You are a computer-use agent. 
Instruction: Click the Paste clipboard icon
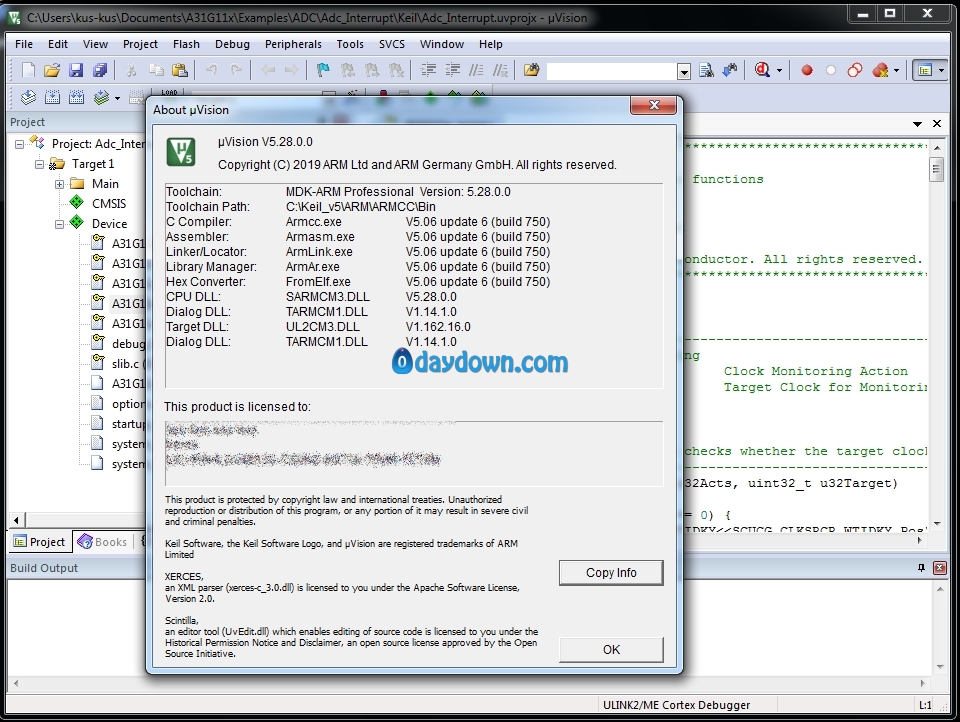(180, 70)
